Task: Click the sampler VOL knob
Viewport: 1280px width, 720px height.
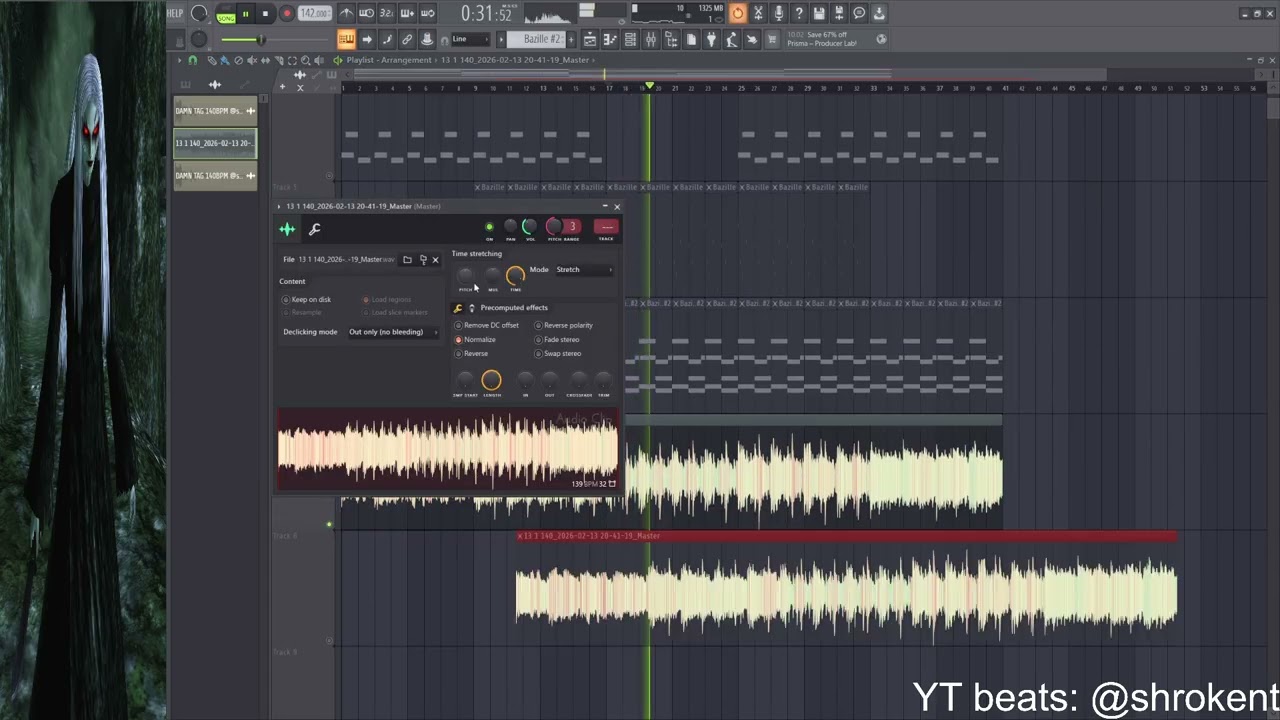Action: click(x=530, y=226)
